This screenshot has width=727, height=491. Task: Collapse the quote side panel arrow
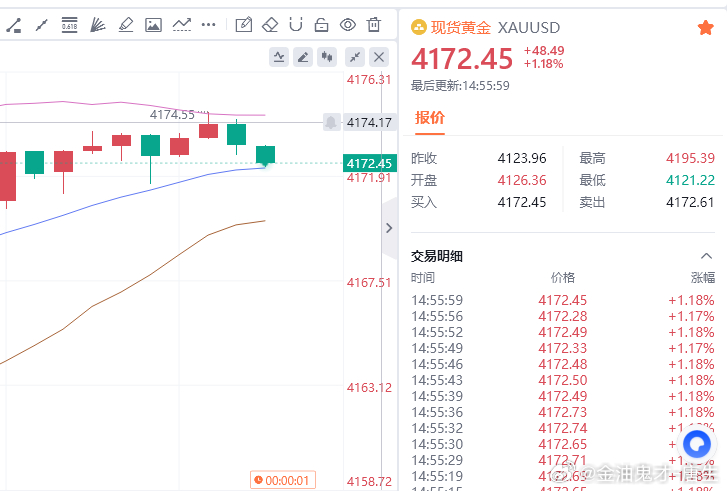389,228
